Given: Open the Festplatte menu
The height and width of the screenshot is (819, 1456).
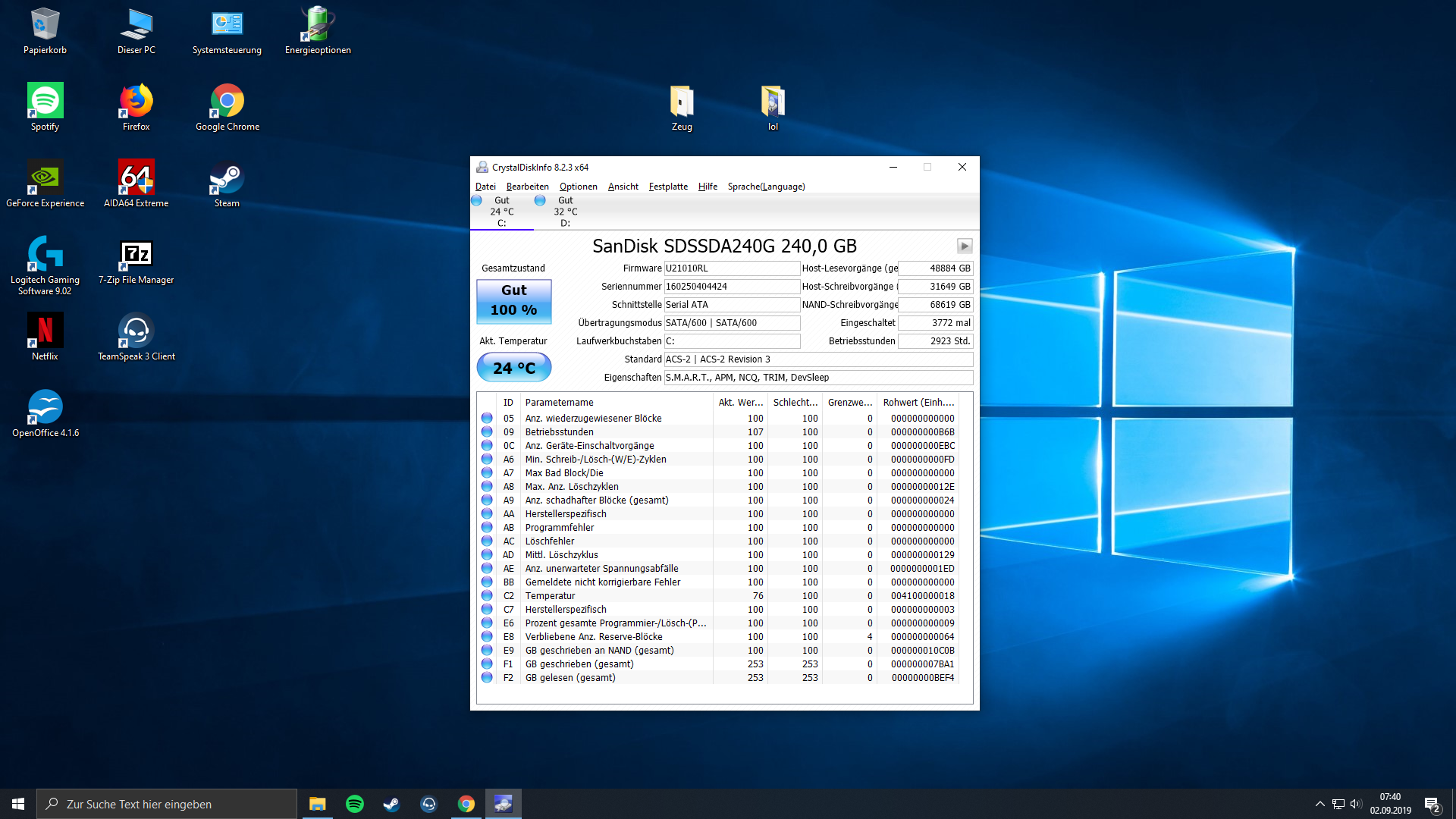Looking at the screenshot, I should 667,187.
